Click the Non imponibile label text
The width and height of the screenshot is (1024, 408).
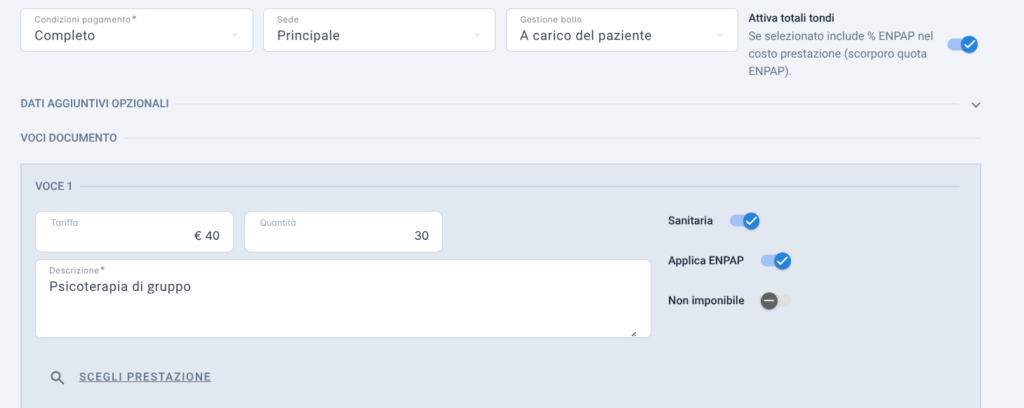706,301
